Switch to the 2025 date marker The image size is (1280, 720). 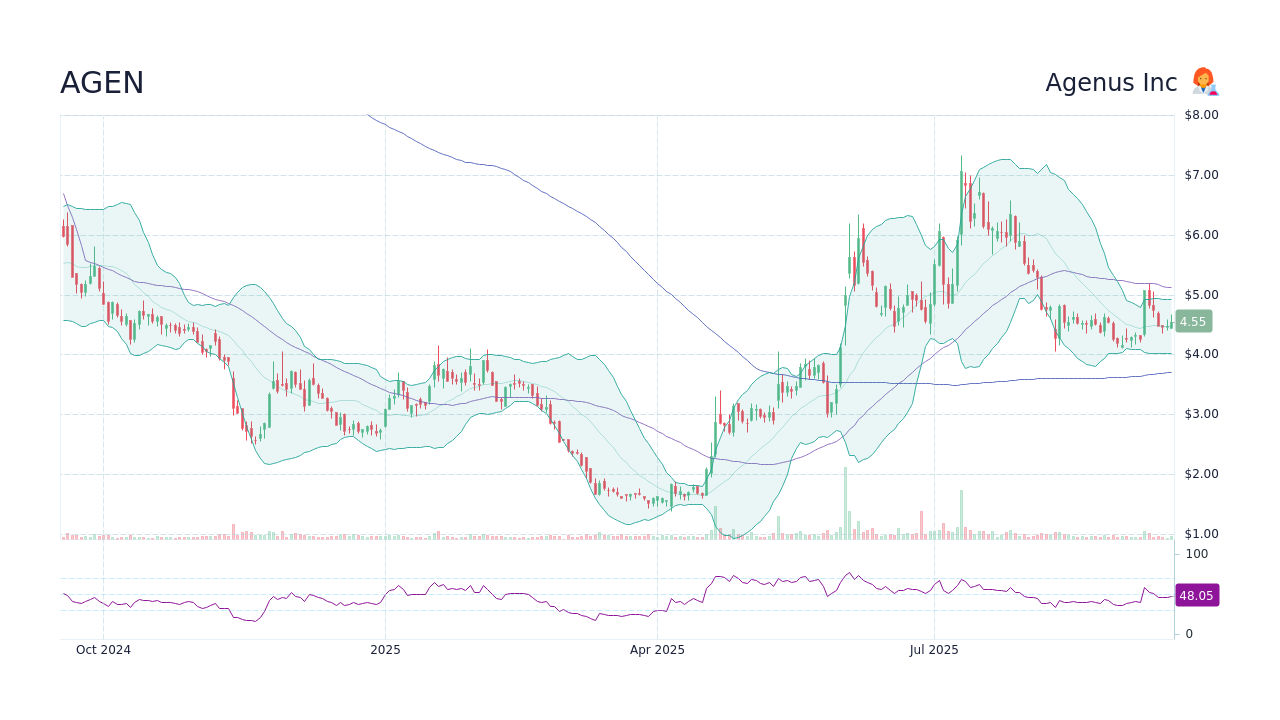[x=386, y=649]
